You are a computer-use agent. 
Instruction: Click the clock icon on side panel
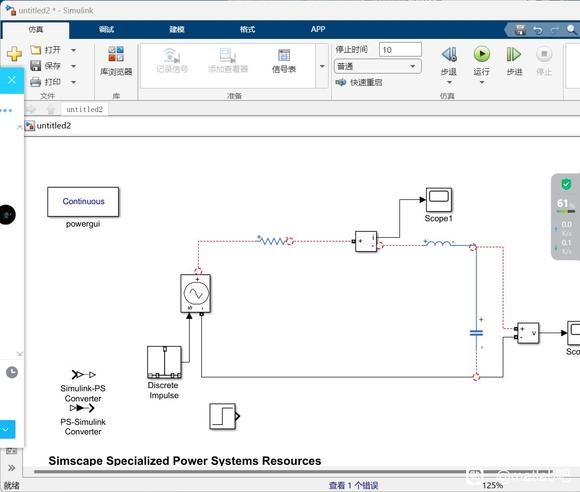(x=12, y=372)
